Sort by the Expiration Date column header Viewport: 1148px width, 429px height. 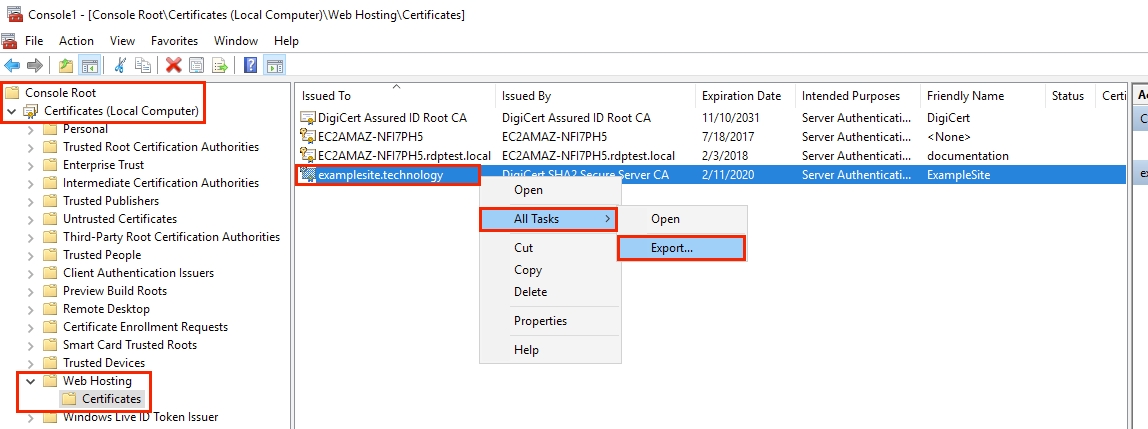[741, 96]
